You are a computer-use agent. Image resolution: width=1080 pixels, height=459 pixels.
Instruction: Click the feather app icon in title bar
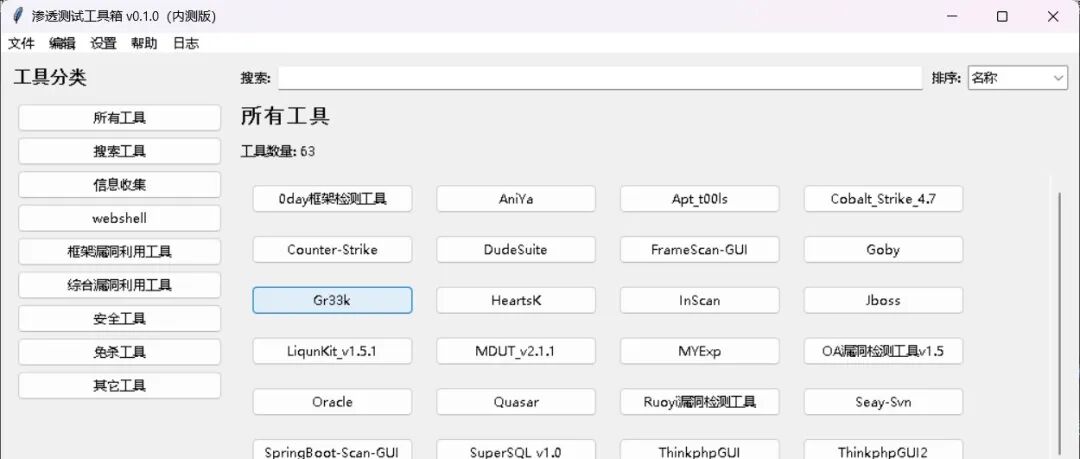(x=18, y=16)
